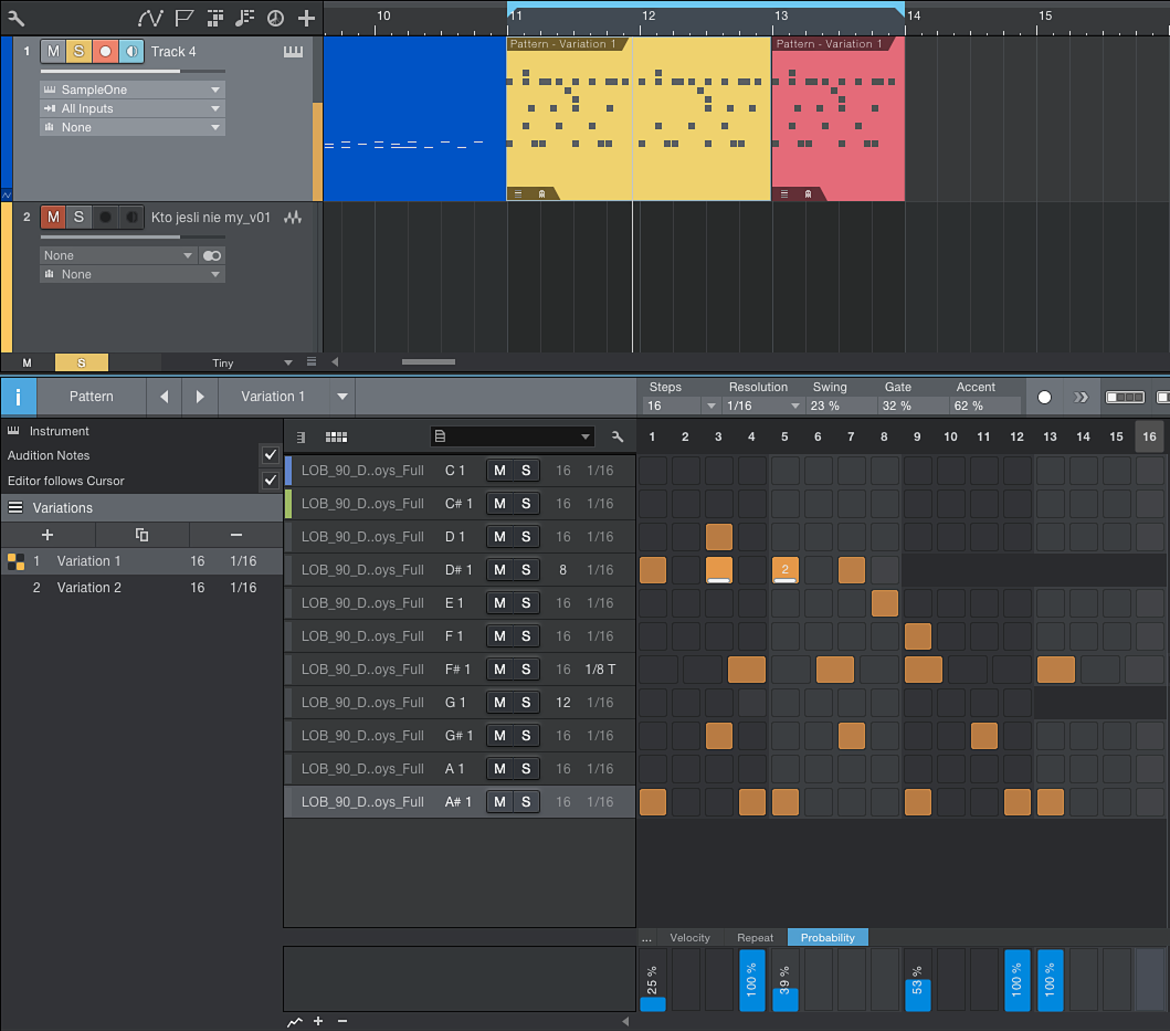Duplicate the selected variation

pyautogui.click(x=142, y=535)
